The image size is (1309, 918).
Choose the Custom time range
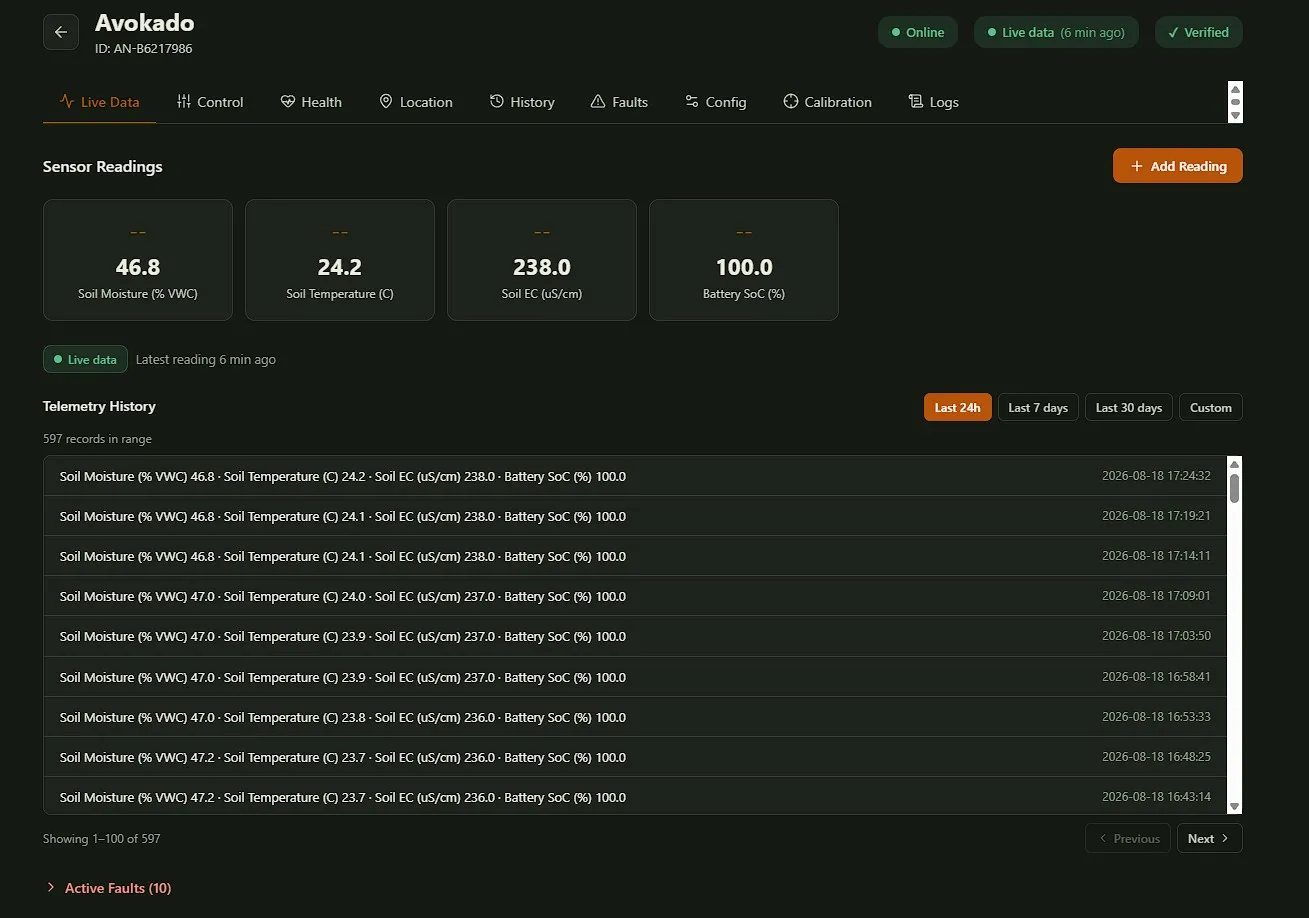(1211, 407)
